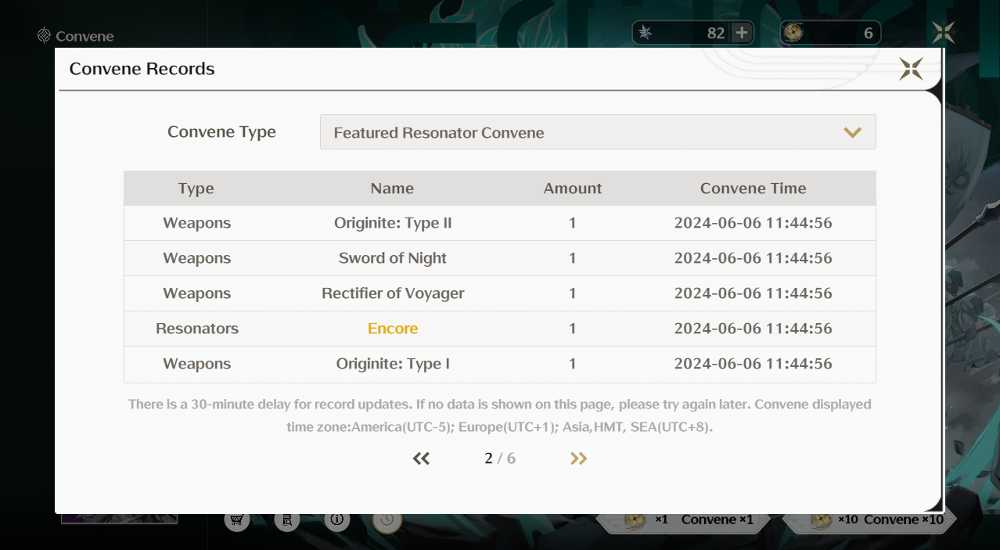
Task: Open the shop cart icon
Action: pos(237,520)
